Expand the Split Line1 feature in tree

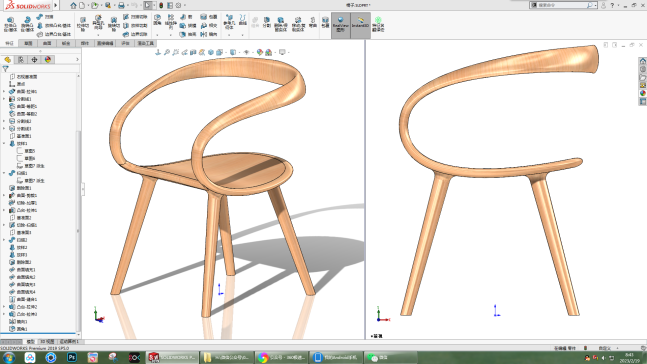point(4,99)
